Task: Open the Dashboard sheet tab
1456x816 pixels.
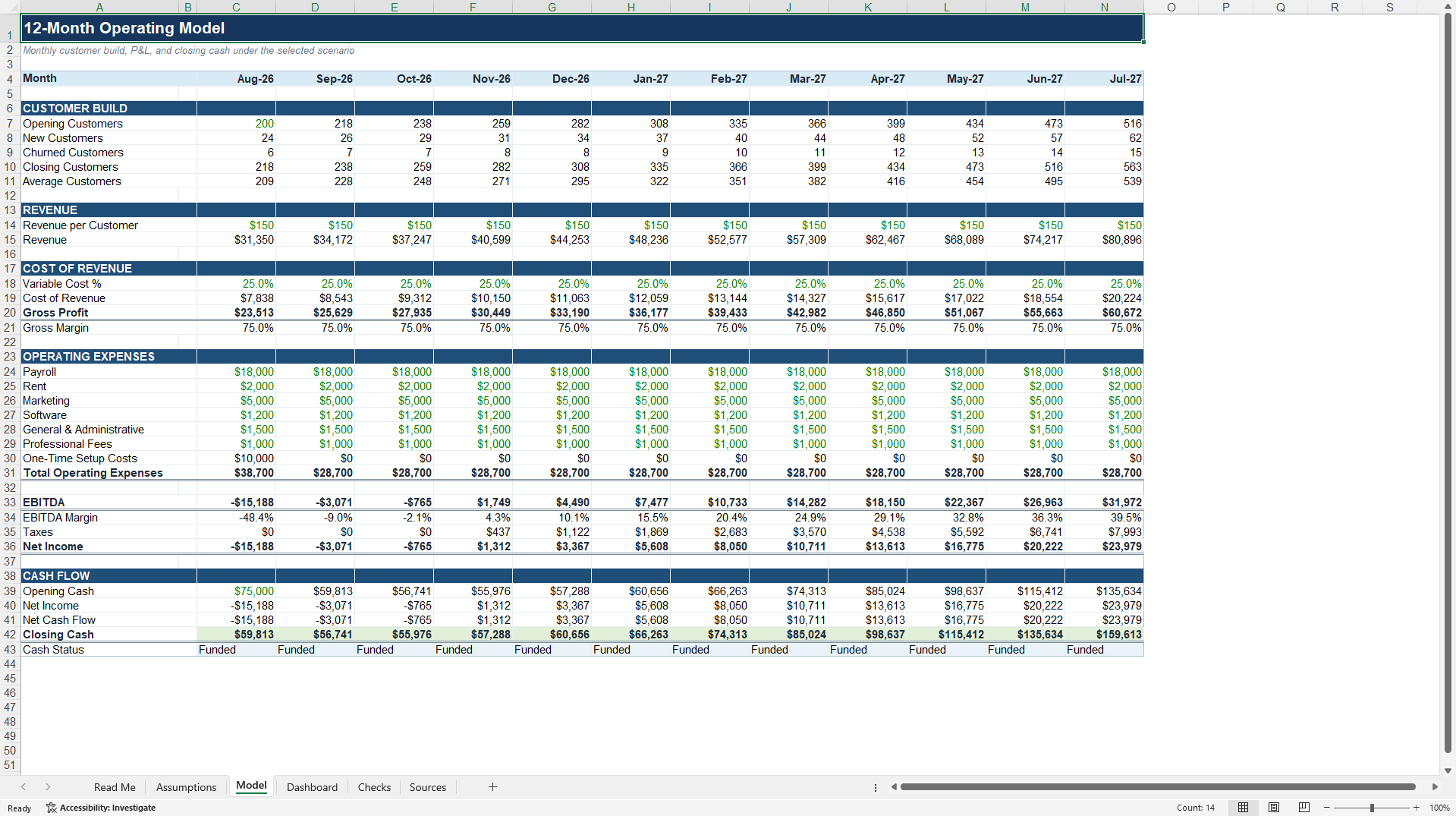Action: point(312,787)
